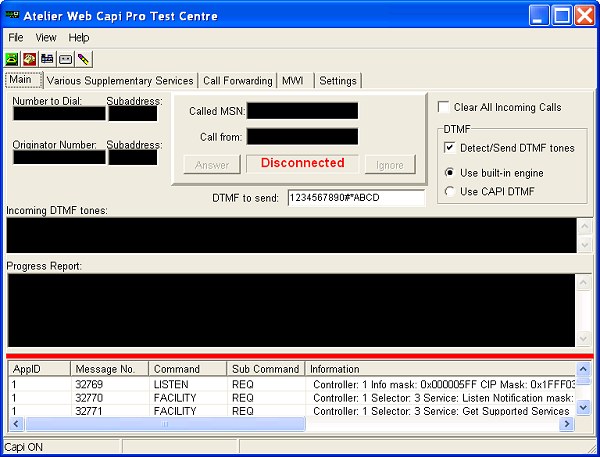Click Incoming DTMF tones scroll up arrow
This screenshot has width=600, height=457.
pyautogui.click(x=584, y=227)
